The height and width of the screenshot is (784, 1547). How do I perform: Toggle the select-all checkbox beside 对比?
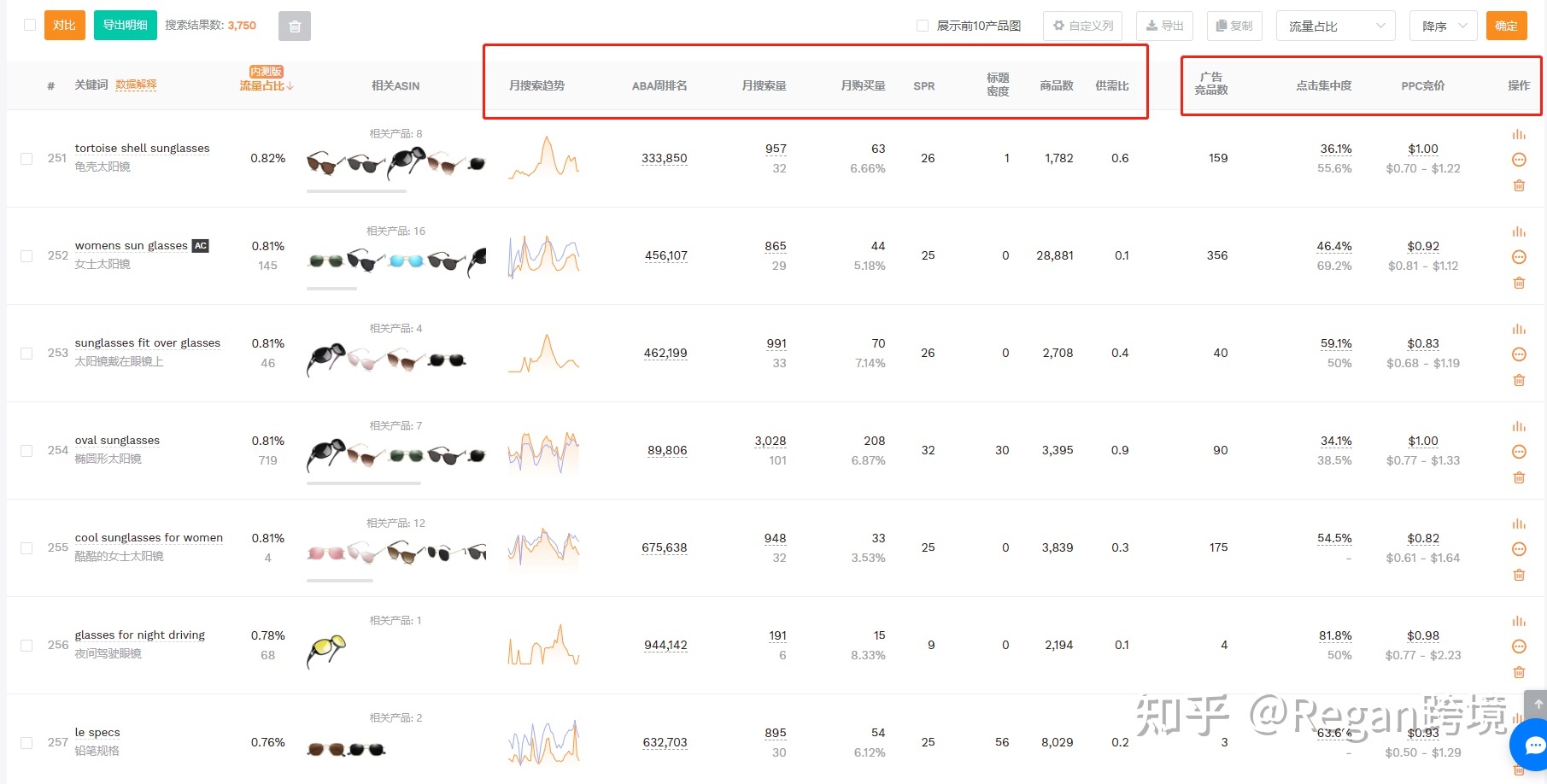pos(30,25)
